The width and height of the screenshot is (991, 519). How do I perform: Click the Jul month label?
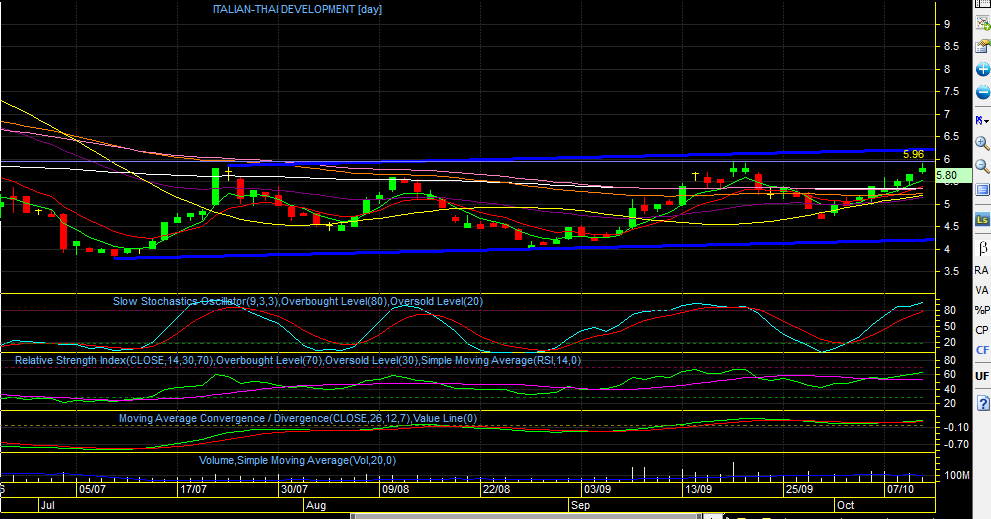[x=48, y=505]
